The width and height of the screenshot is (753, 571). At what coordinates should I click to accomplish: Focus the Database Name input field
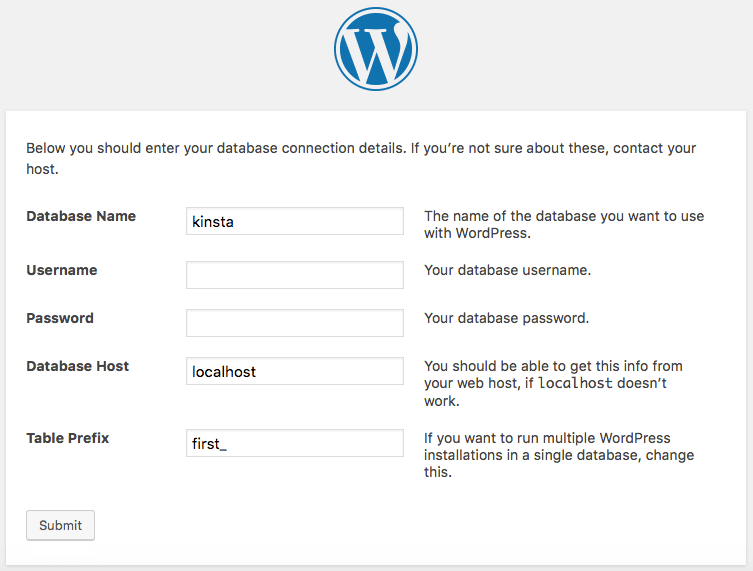pyautogui.click(x=295, y=221)
